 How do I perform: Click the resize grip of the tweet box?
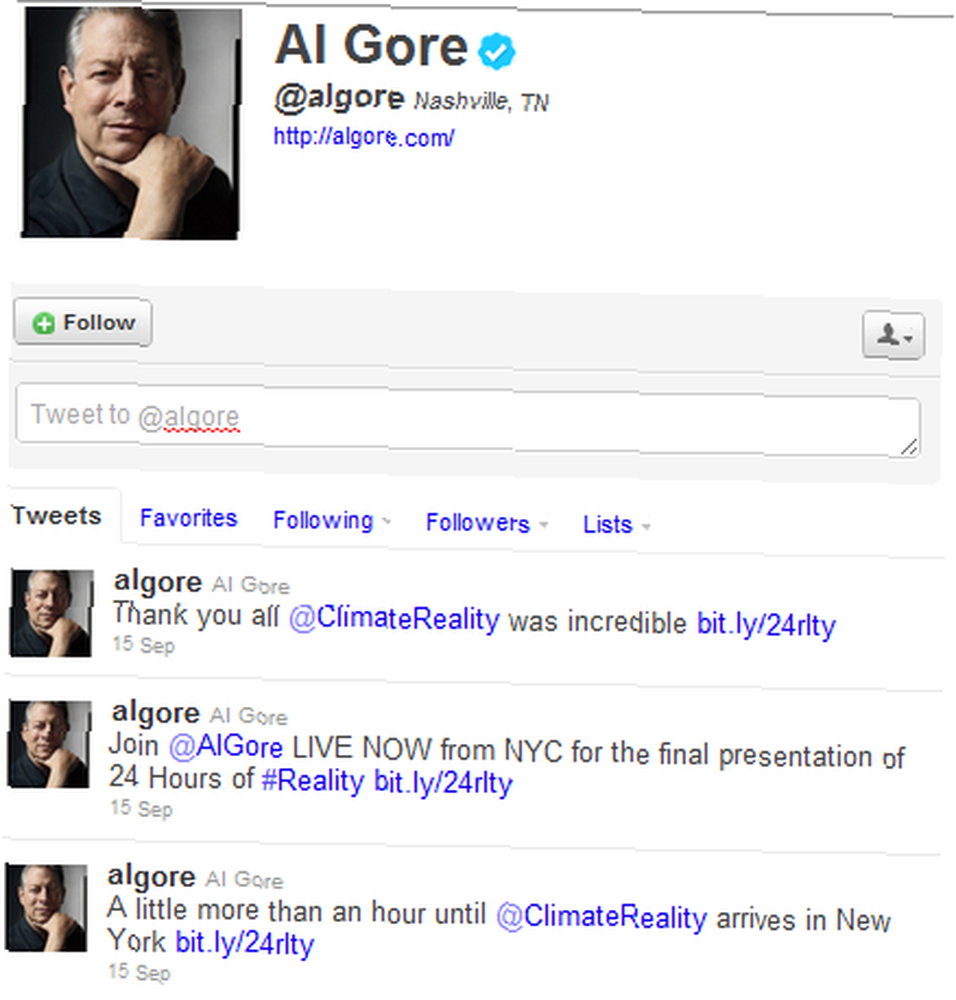tap(909, 447)
